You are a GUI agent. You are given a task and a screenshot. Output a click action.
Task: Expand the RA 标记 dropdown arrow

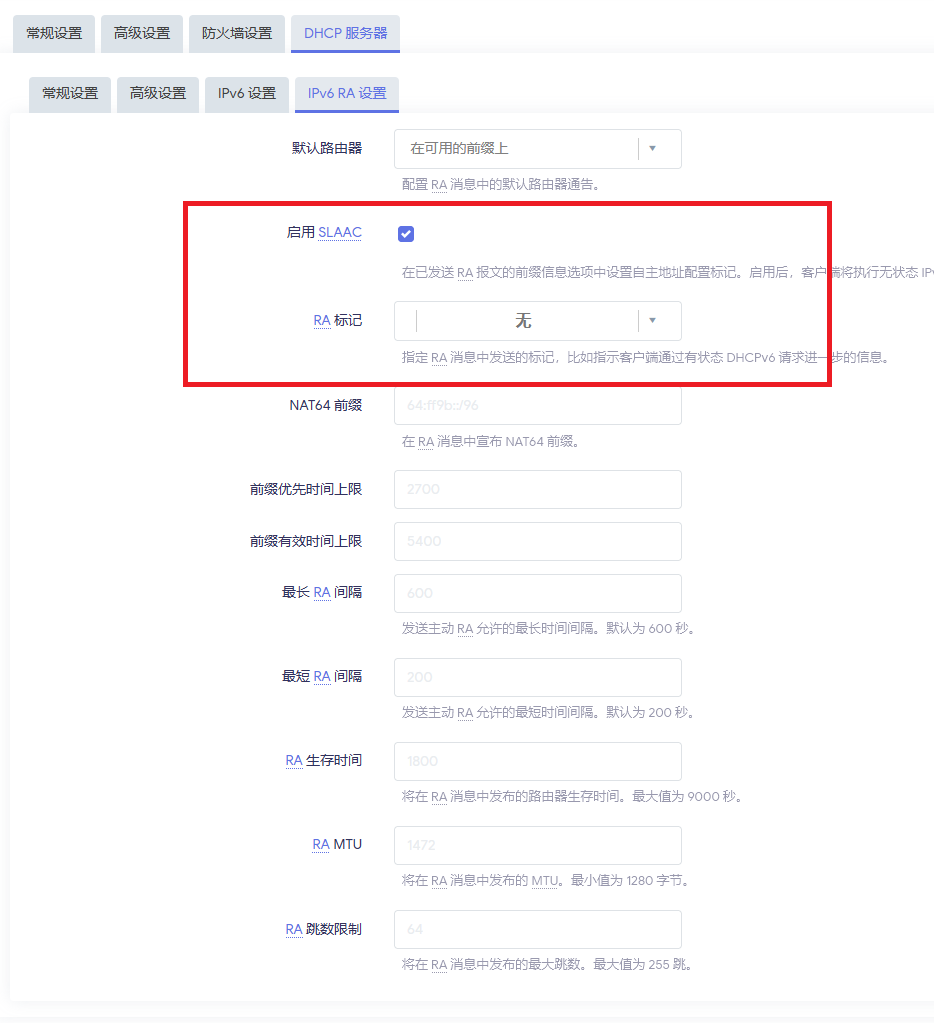coord(652,321)
